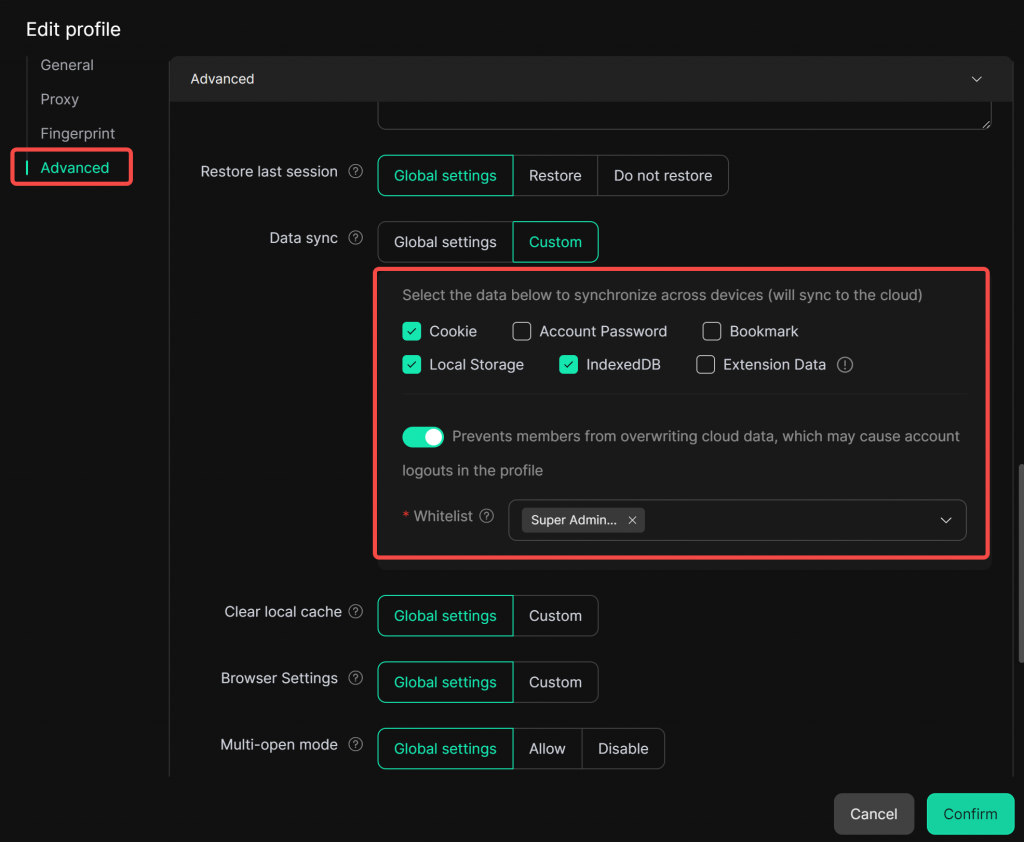Uncheck the Cookie checkbox
Image resolution: width=1024 pixels, height=842 pixels.
click(x=412, y=332)
